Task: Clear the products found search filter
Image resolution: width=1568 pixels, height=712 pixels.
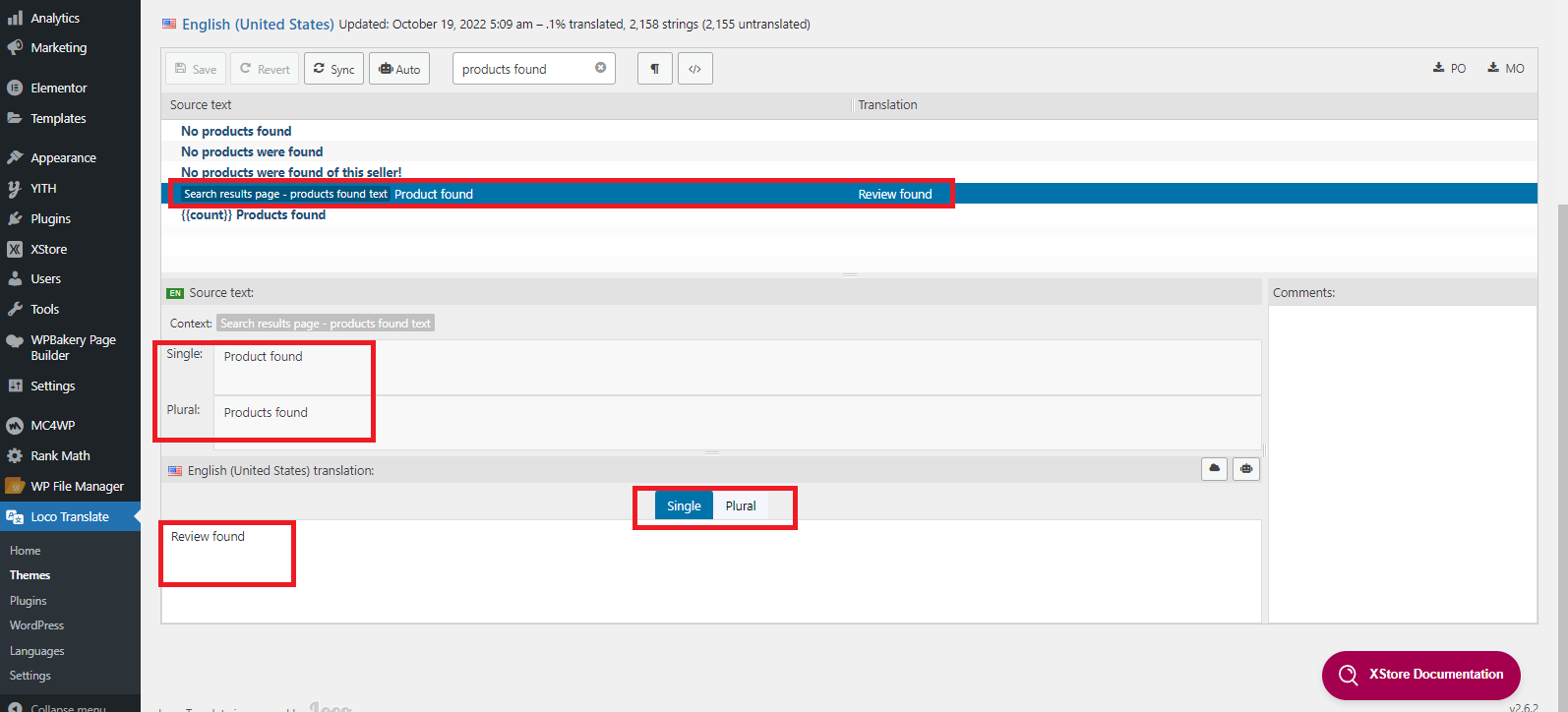Action: click(600, 68)
